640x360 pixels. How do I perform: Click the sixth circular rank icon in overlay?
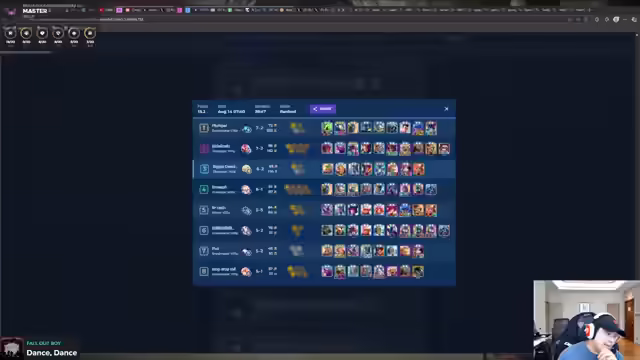pos(90,33)
